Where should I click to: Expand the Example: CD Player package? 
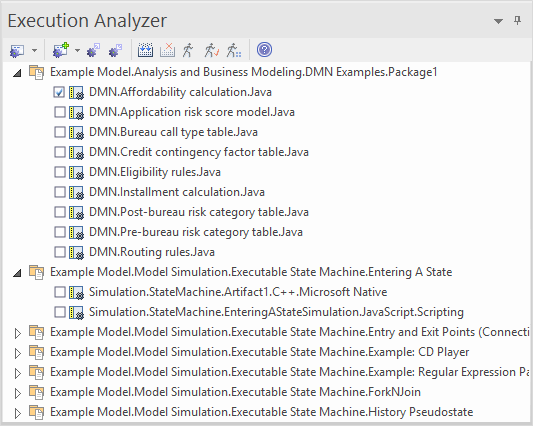[x=18, y=353]
